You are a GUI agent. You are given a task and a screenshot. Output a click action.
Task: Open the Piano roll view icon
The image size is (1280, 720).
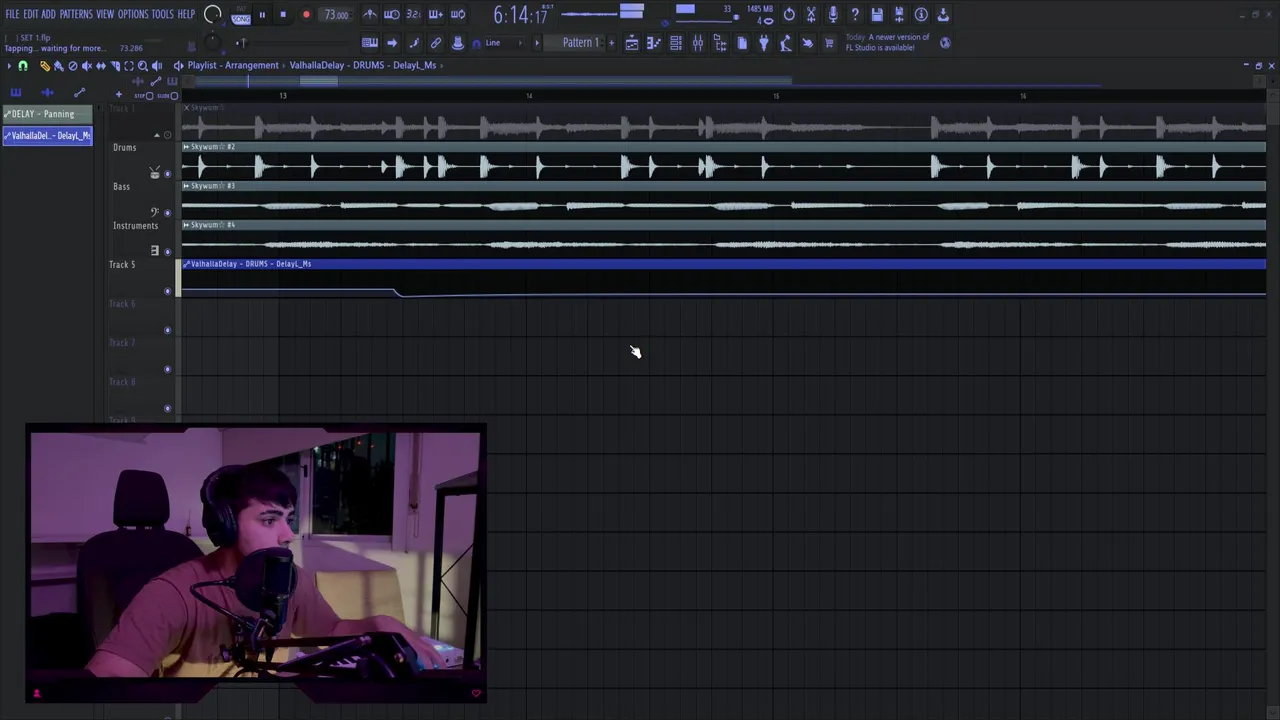(654, 43)
